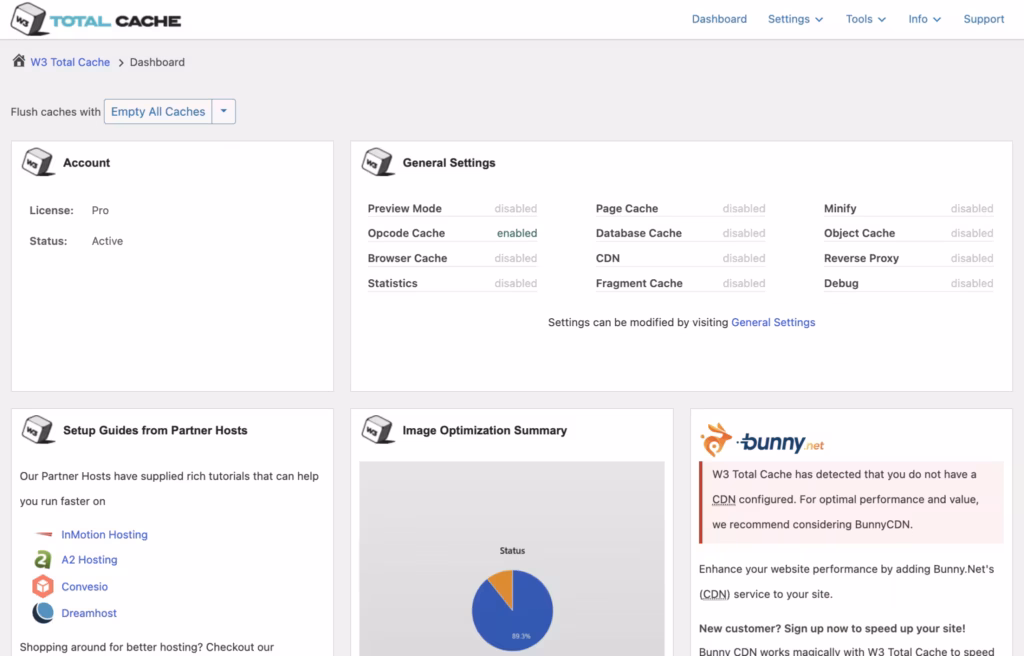Go to the Dashboard menu item

click(719, 19)
